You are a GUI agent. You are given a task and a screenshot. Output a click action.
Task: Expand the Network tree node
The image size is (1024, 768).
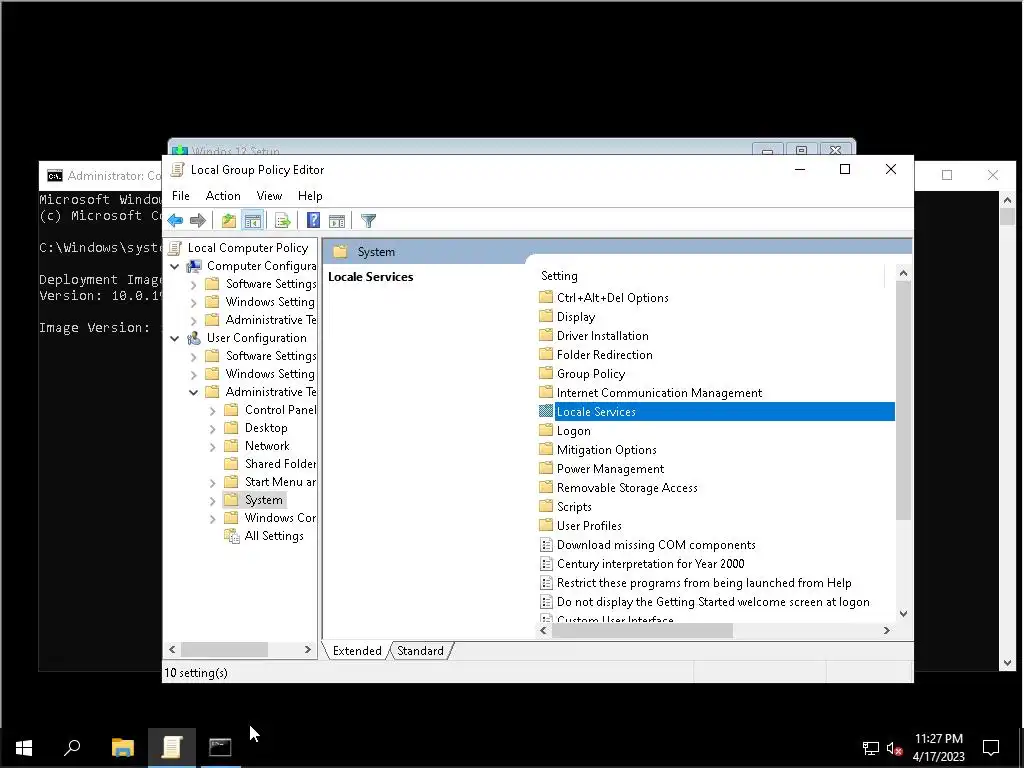coord(212,447)
